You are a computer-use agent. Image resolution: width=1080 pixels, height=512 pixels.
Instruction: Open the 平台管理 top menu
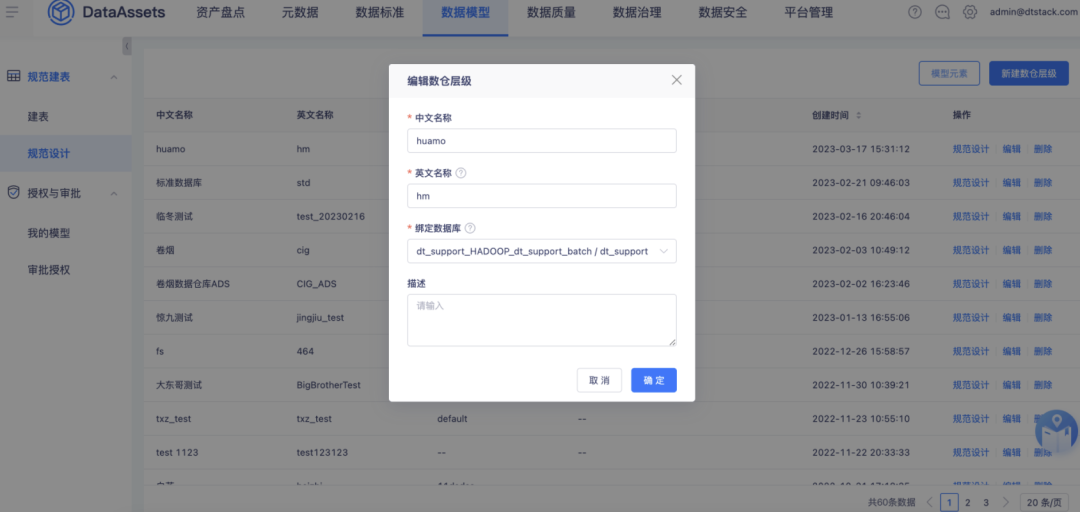coord(809,12)
